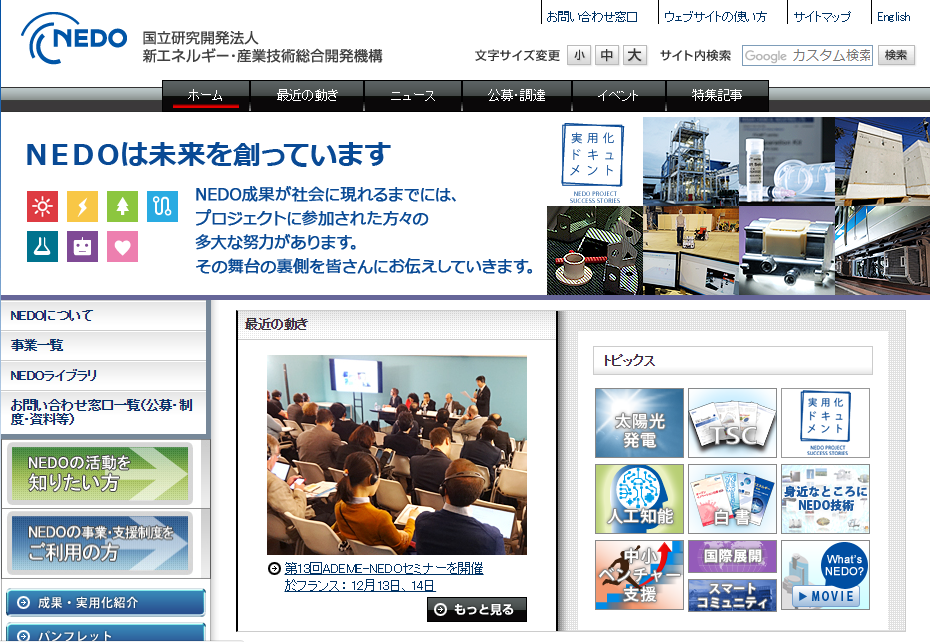This screenshot has height=642, width=930.
Task: Click the blue NEDOの事業・支援制度をご利用の方 banner
Action: pos(100,543)
